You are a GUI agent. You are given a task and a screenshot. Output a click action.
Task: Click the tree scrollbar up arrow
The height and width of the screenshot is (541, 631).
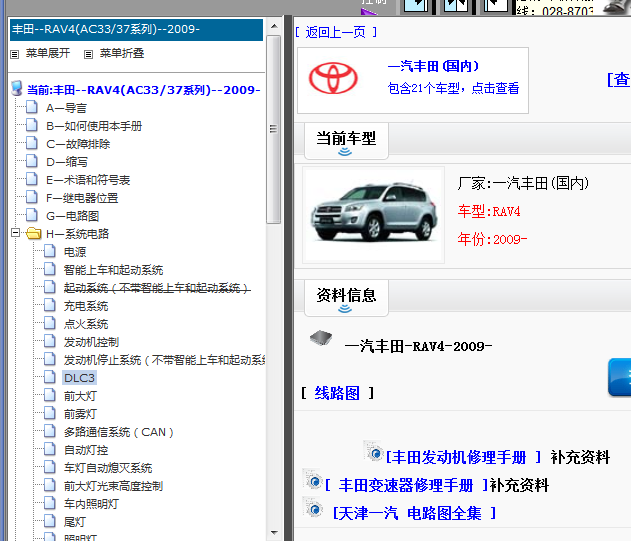(x=274, y=26)
